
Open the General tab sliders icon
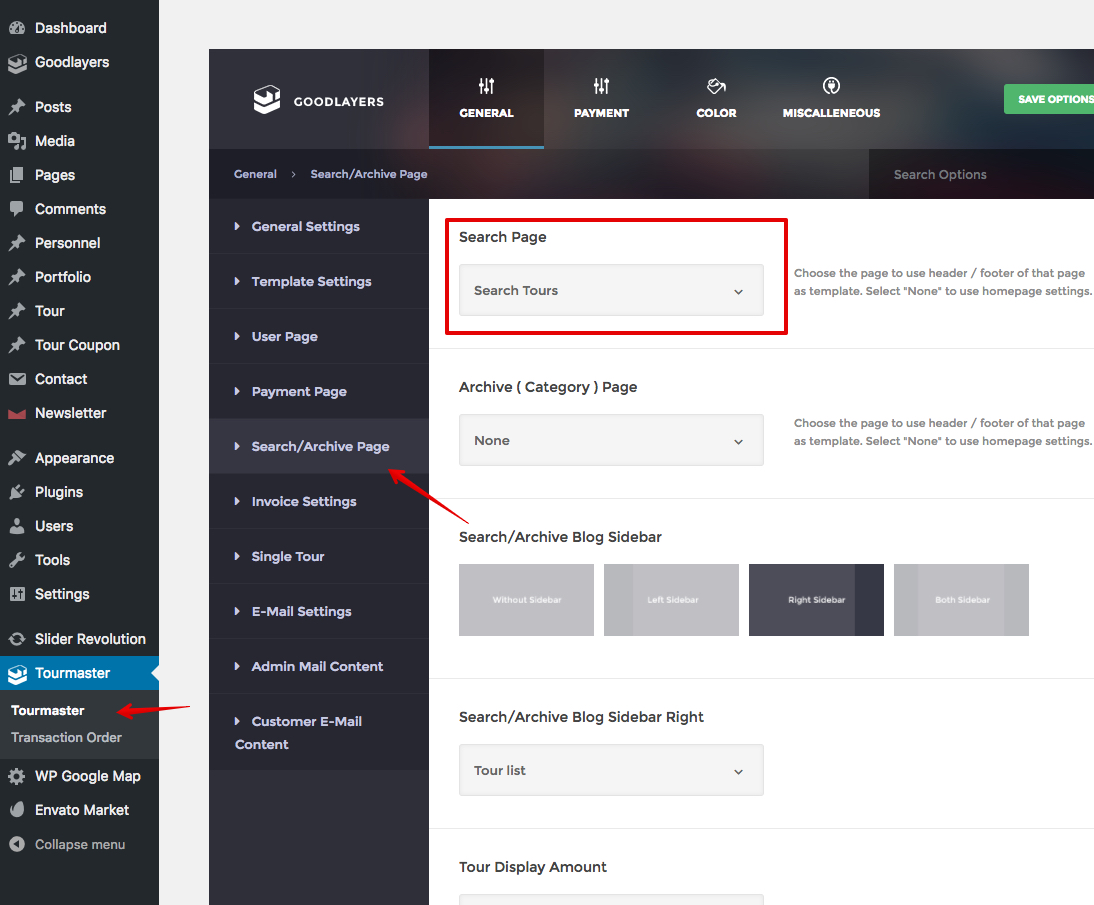pyautogui.click(x=486, y=86)
